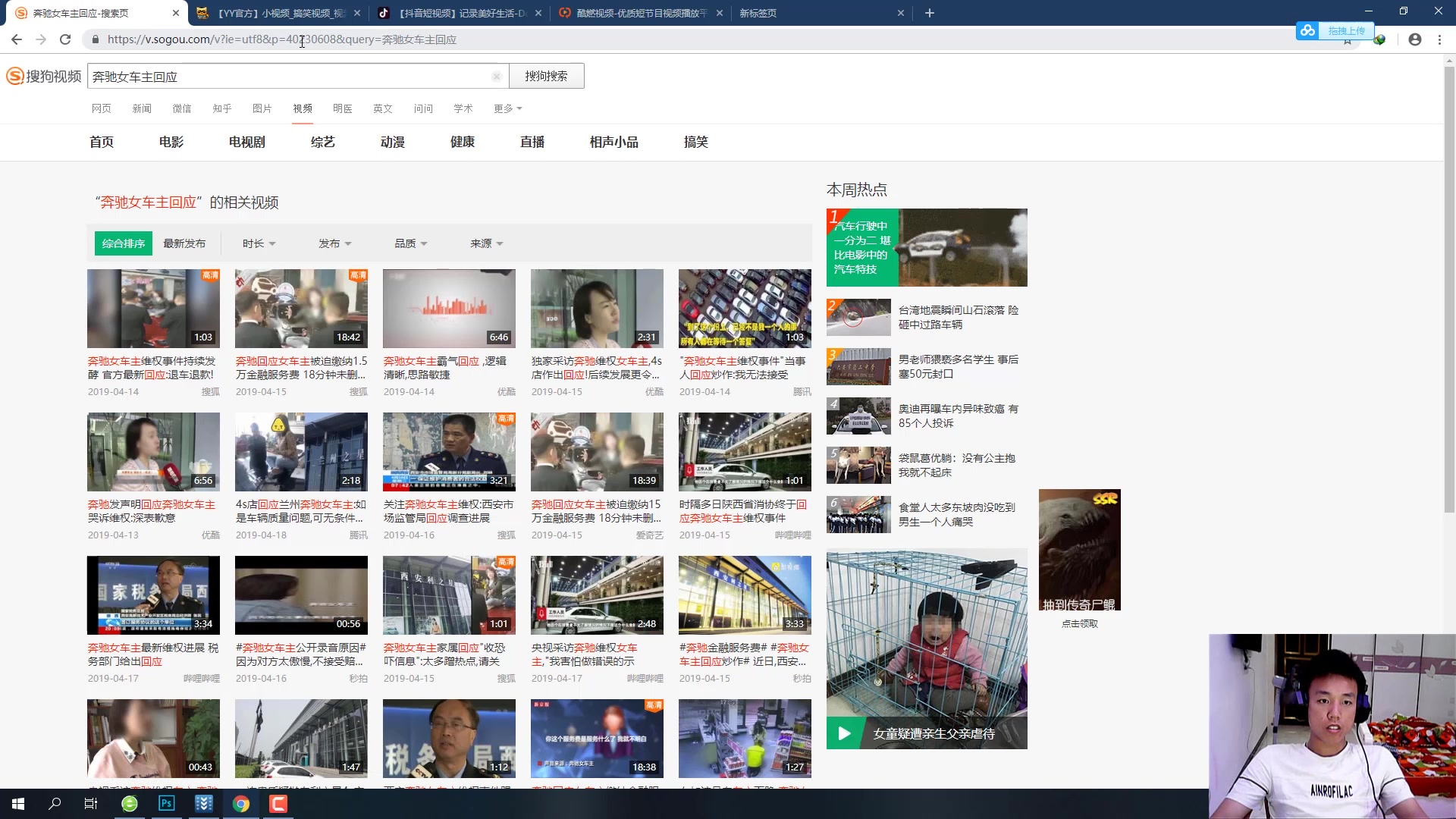Click the Sogou Video logo
The height and width of the screenshot is (819, 1456).
pyautogui.click(x=44, y=76)
